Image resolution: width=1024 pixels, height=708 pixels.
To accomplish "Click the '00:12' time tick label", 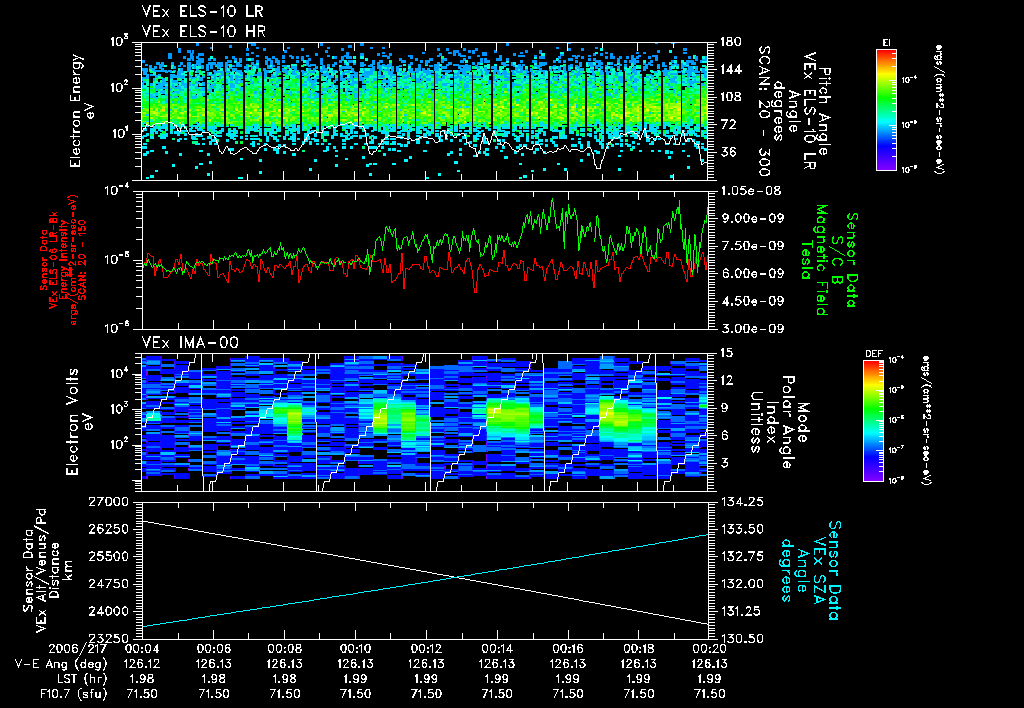I will [426, 650].
